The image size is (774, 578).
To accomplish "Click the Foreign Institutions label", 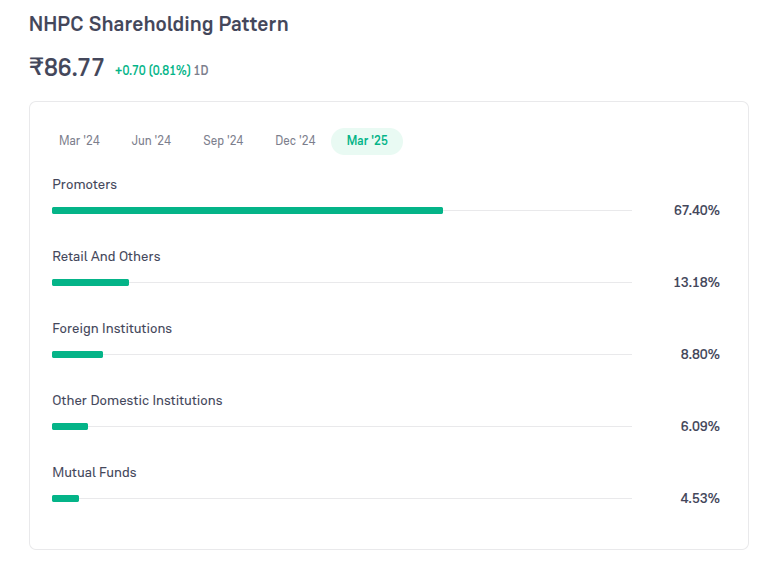I will (x=112, y=329).
